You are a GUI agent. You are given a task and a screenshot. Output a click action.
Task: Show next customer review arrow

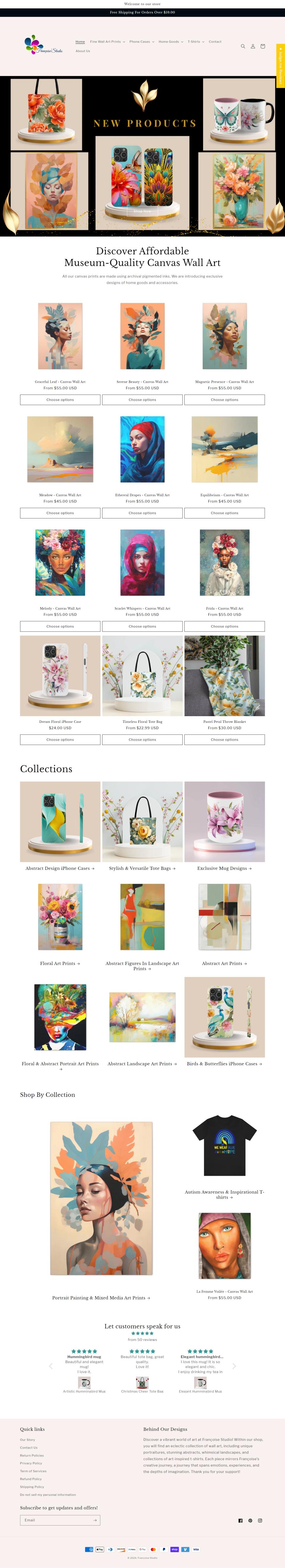click(x=234, y=1366)
